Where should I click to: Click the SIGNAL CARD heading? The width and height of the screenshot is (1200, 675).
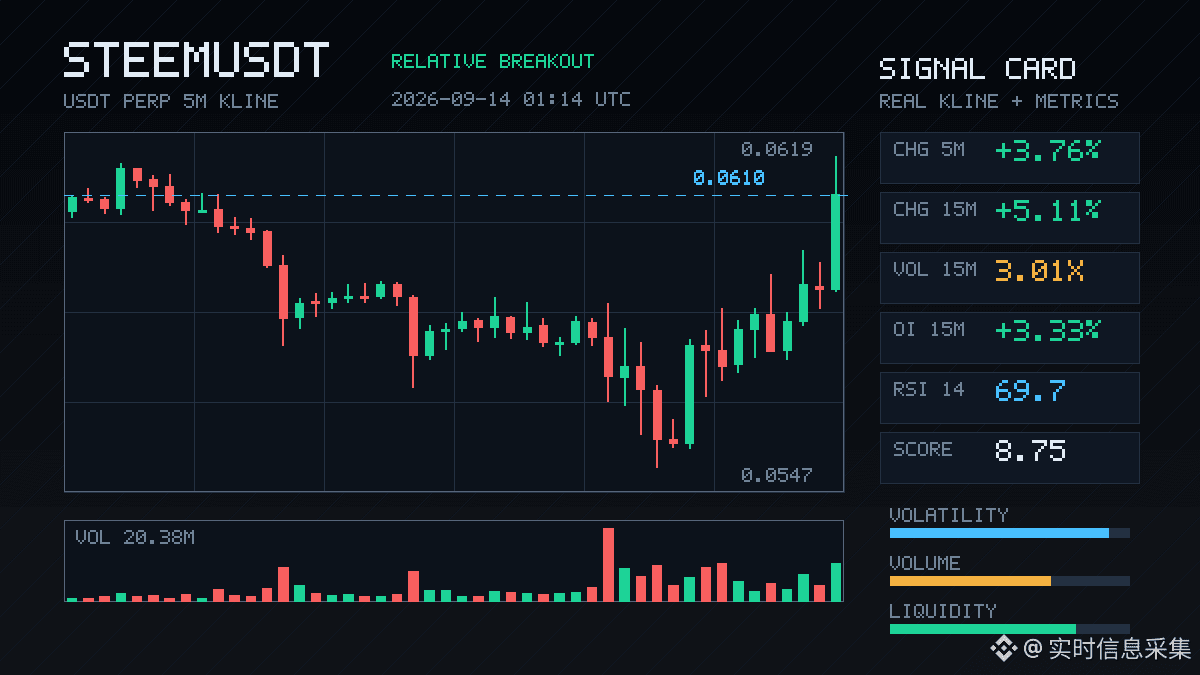point(977,69)
